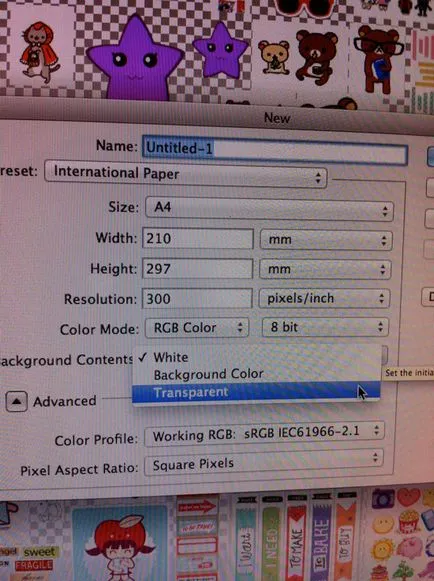Open the Size dropdown showing A4
This screenshot has width=434, height=581.
[269, 209]
